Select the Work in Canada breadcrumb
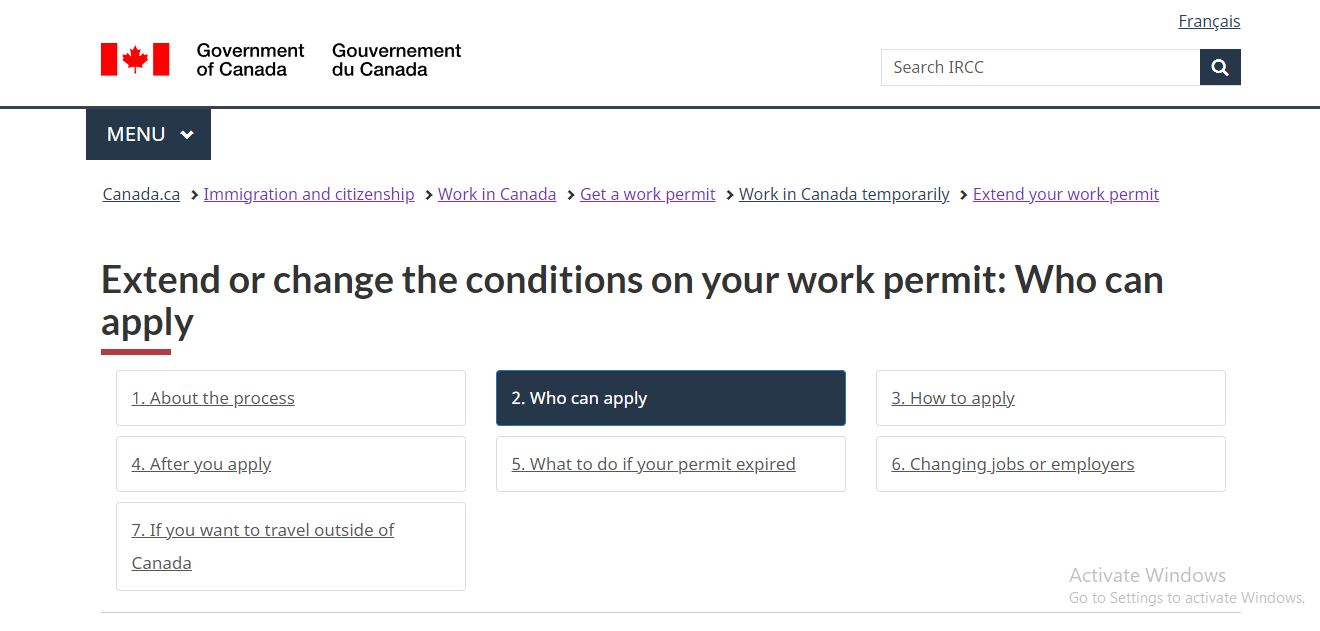 coord(497,194)
